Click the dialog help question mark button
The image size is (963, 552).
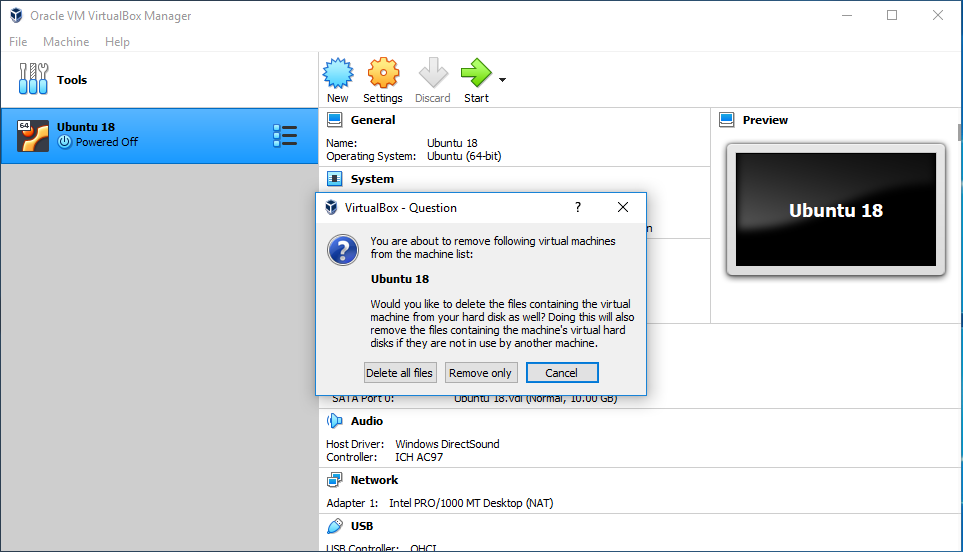pyautogui.click(x=577, y=208)
